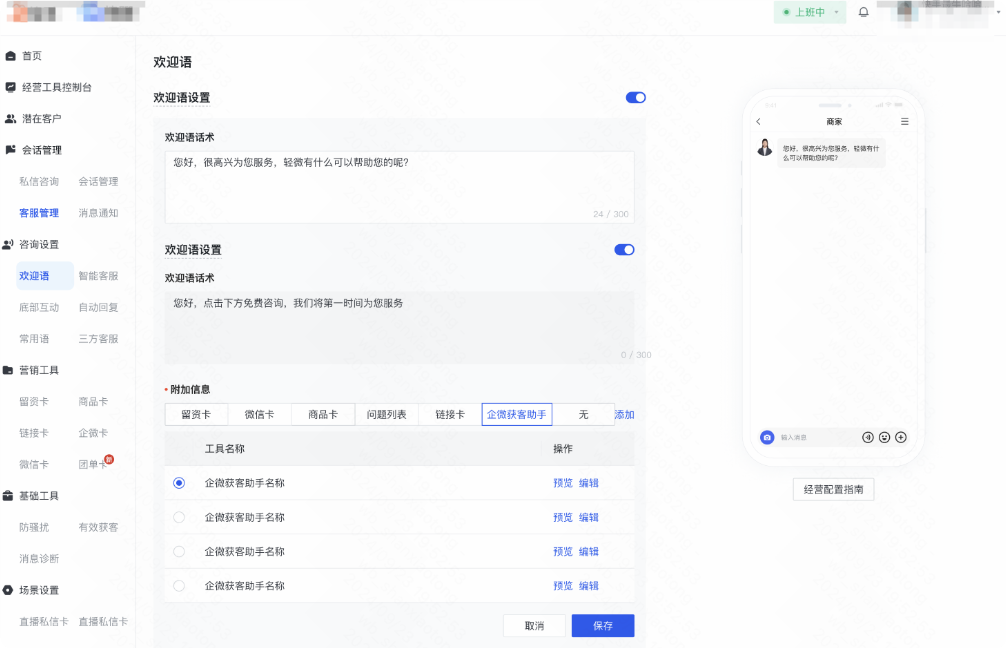Switch to the 问题列表 tab

click(x=386, y=414)
